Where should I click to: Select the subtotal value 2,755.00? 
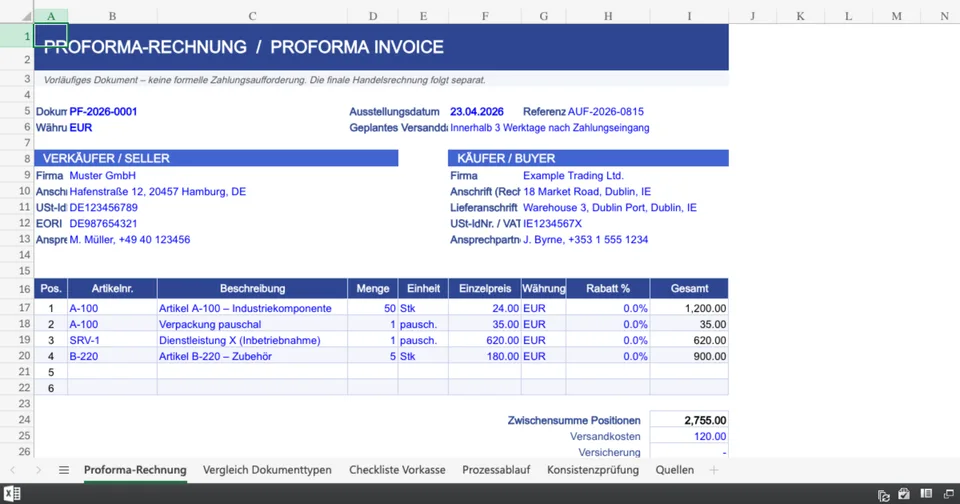689,420
